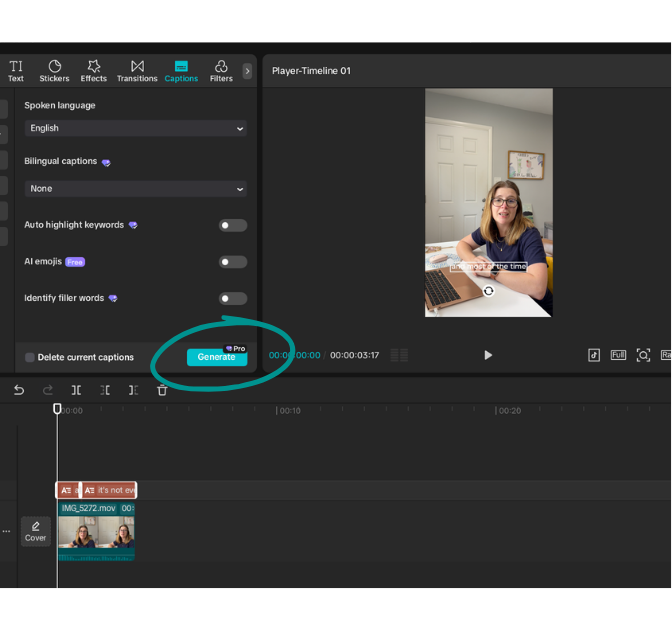Click the Free badge beside AI emojis

coord(75,262)
